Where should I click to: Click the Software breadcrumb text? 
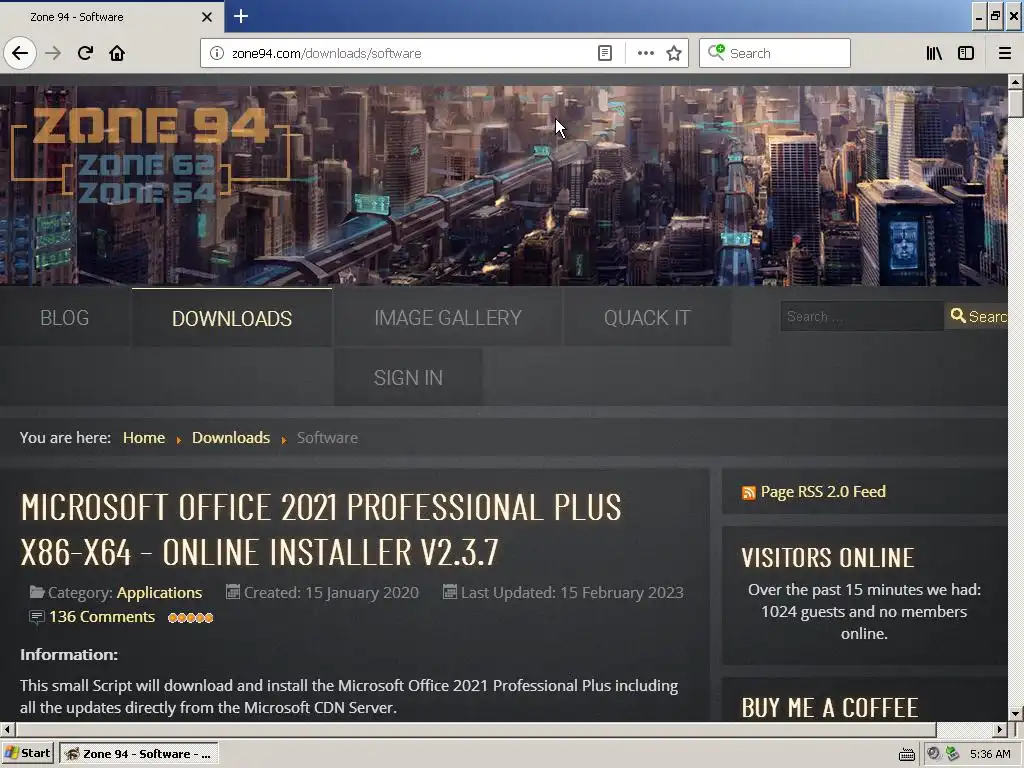327,438
